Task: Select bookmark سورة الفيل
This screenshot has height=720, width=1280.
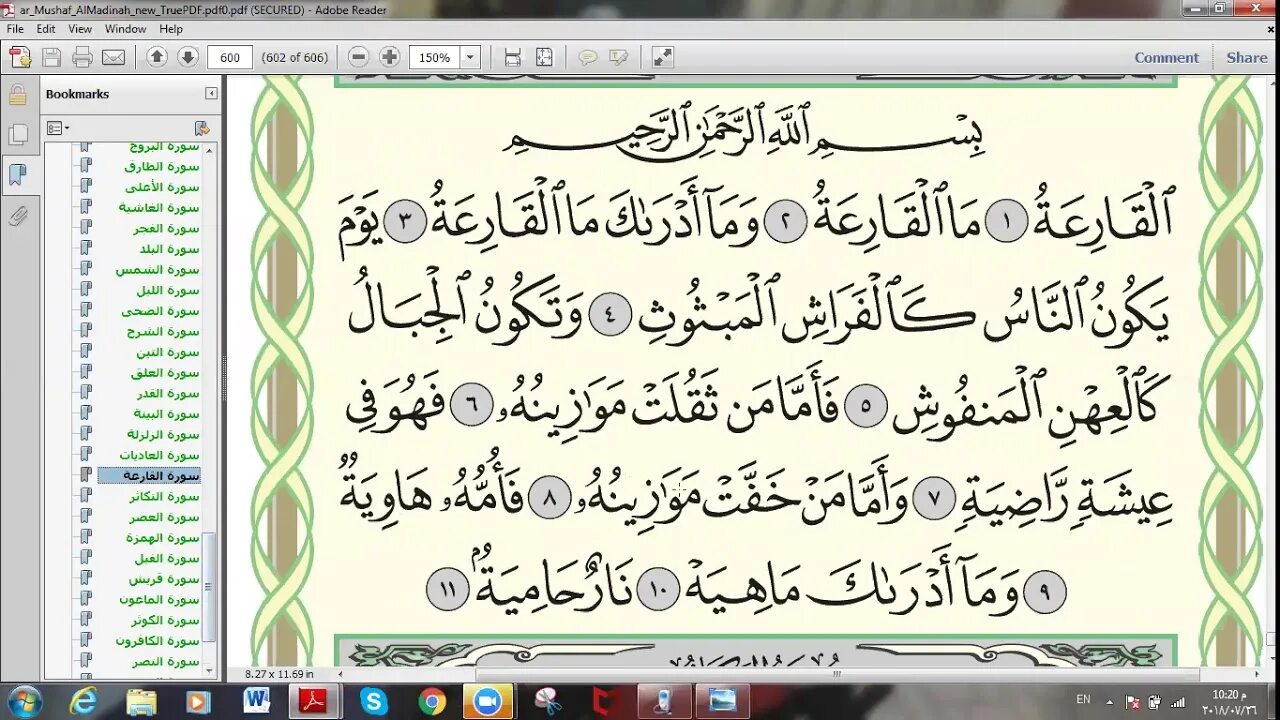Action: pyautogui.click(x=166, y=558)
